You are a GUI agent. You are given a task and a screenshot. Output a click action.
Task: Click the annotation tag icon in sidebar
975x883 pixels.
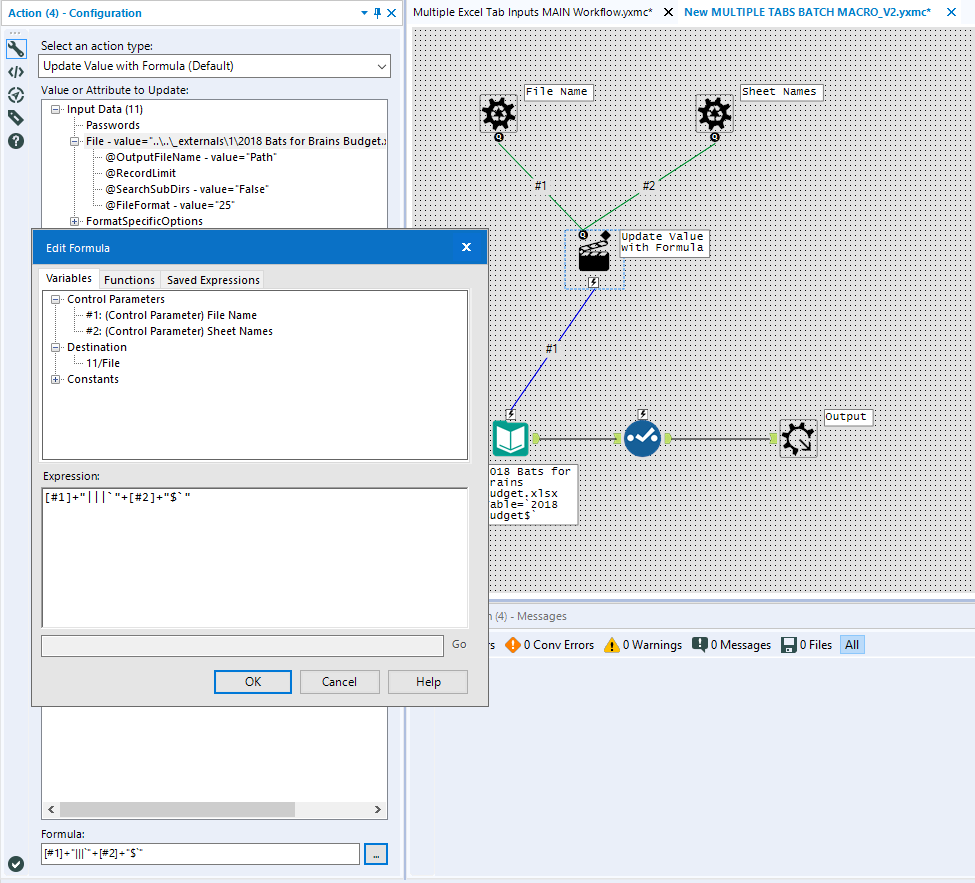(x=16, y=118)
